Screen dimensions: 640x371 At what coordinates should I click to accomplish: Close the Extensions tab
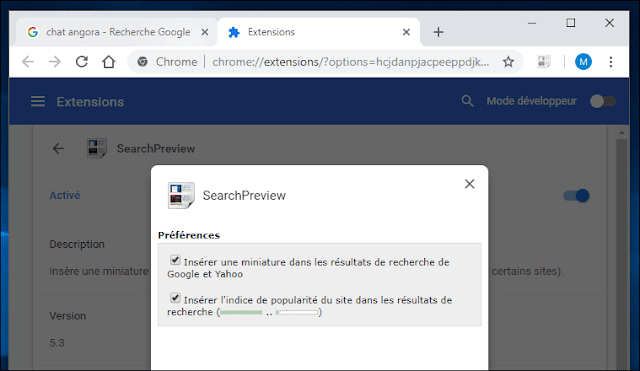pyautogui.click(x=406, y=32)
